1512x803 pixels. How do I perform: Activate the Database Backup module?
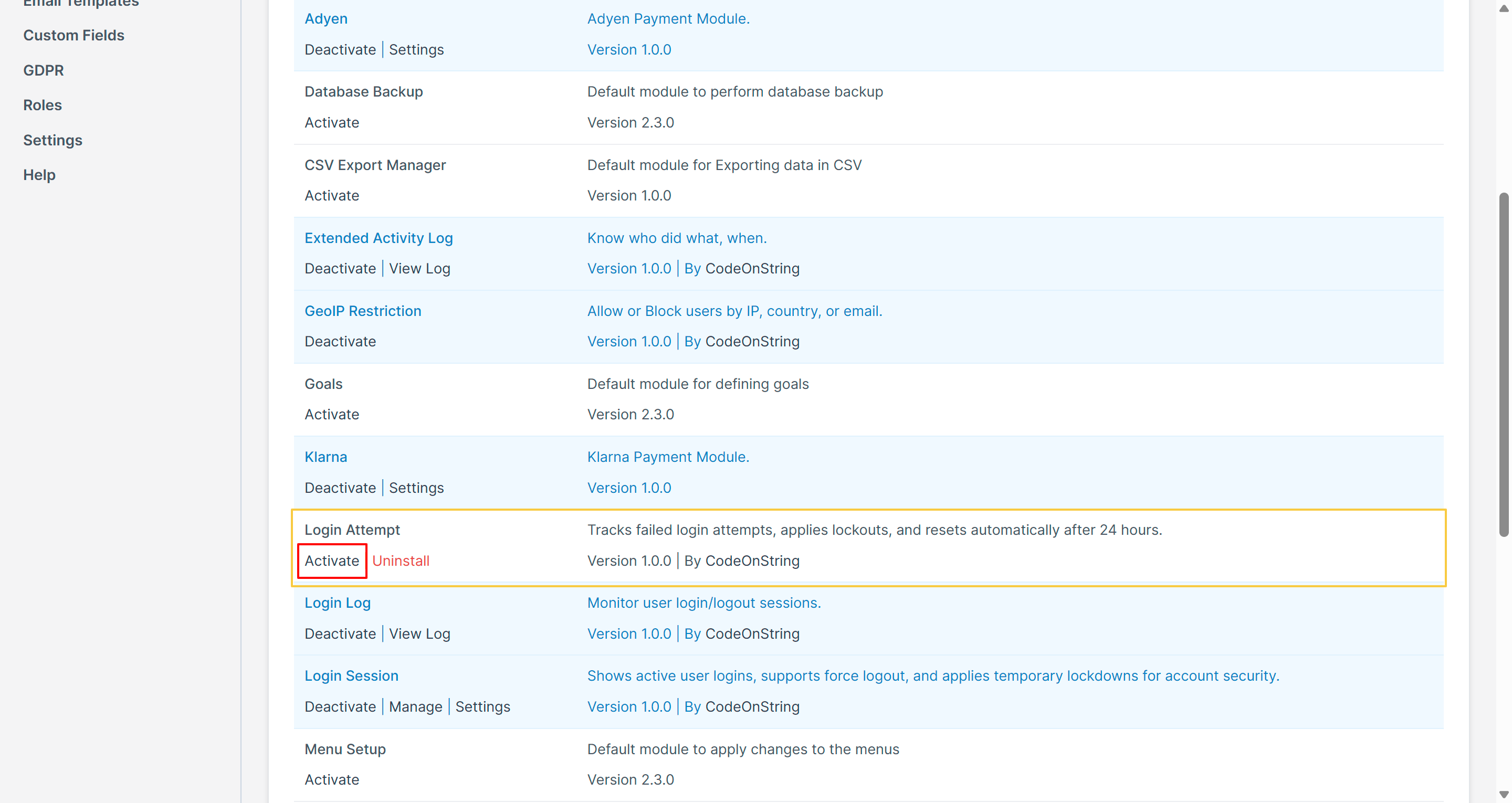click(332, 123)
